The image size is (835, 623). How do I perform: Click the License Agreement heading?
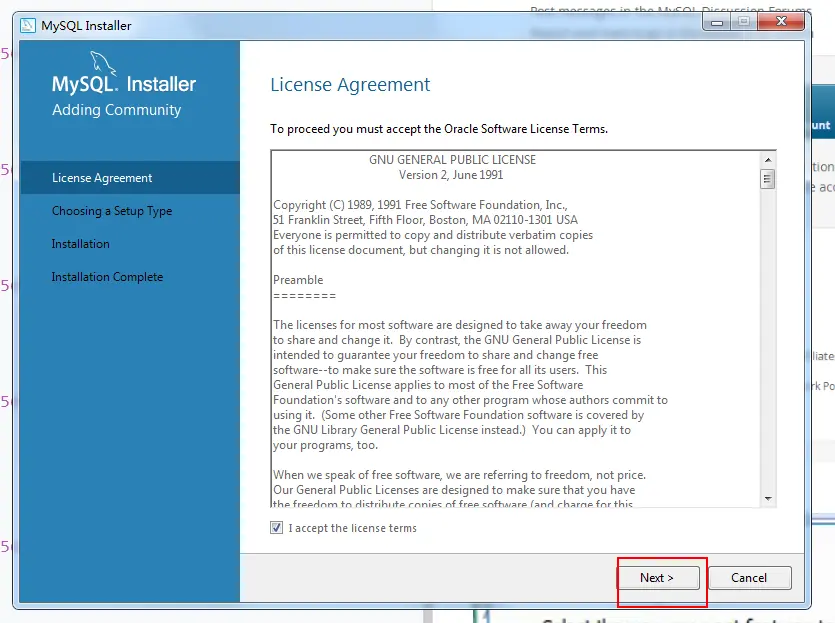[x=350, y=85]
